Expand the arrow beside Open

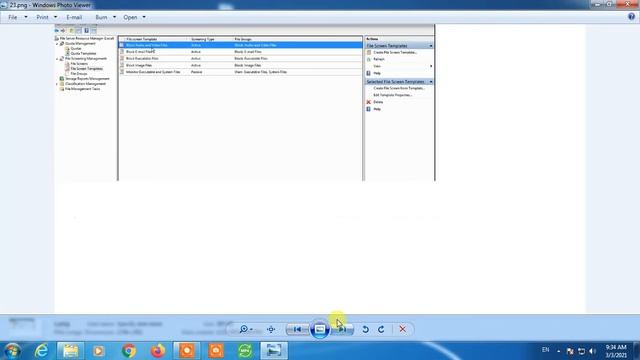tap(144, 17)
